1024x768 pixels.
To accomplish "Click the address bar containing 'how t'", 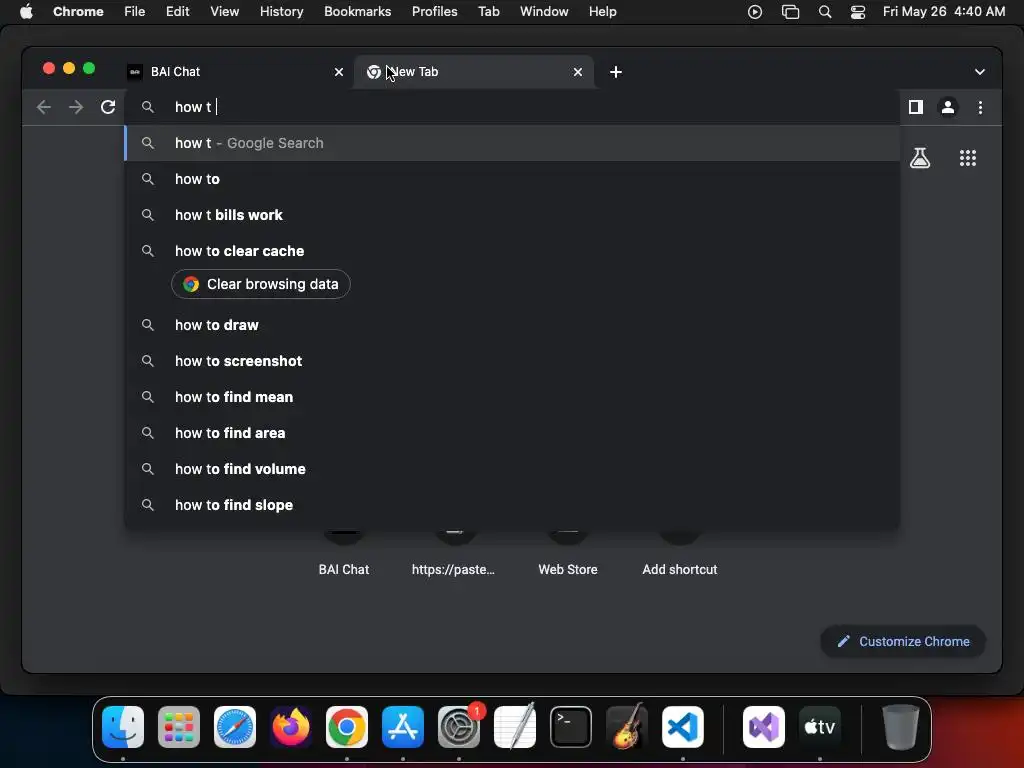I will [512, 107].
